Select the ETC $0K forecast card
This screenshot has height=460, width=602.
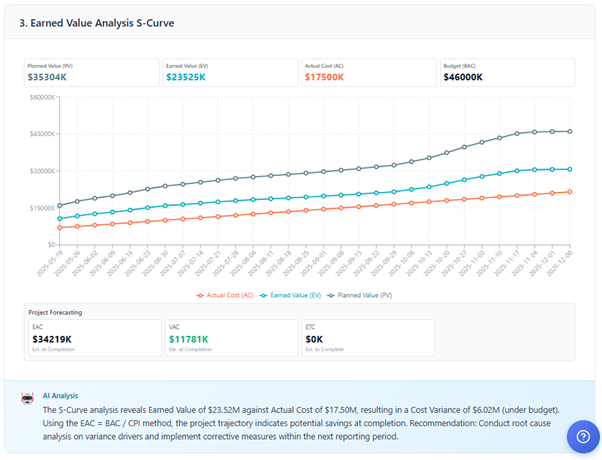[367, 338]
